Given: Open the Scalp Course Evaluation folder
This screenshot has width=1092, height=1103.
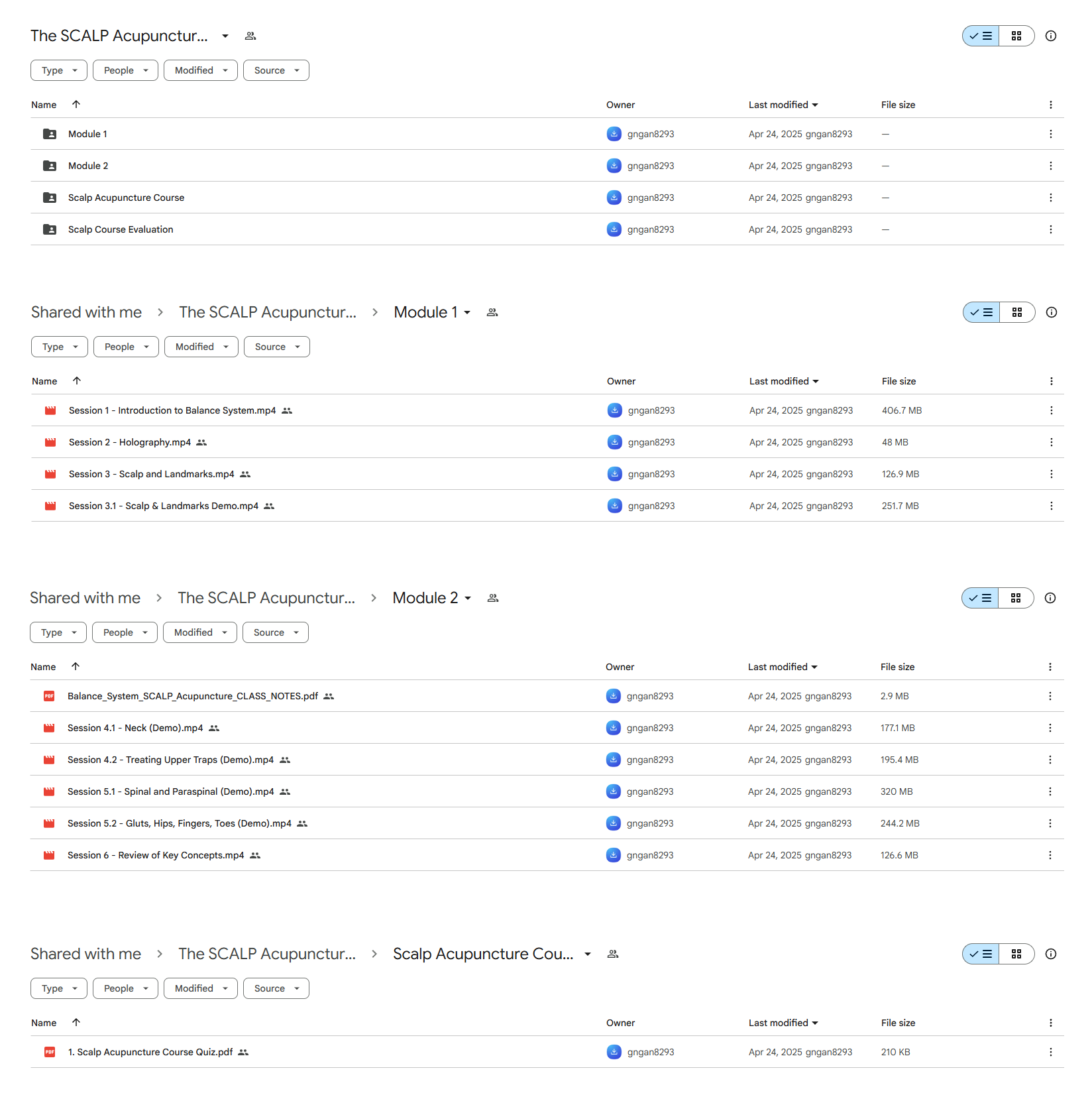Looking at the screenshot, I should 547,229.
